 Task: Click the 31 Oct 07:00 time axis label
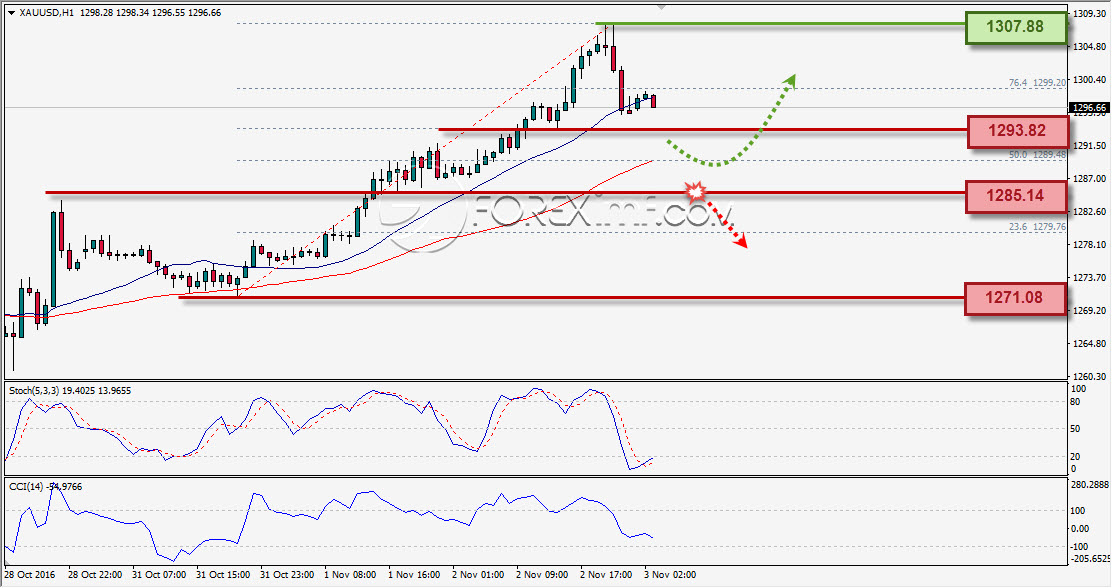tap(159, 575)
